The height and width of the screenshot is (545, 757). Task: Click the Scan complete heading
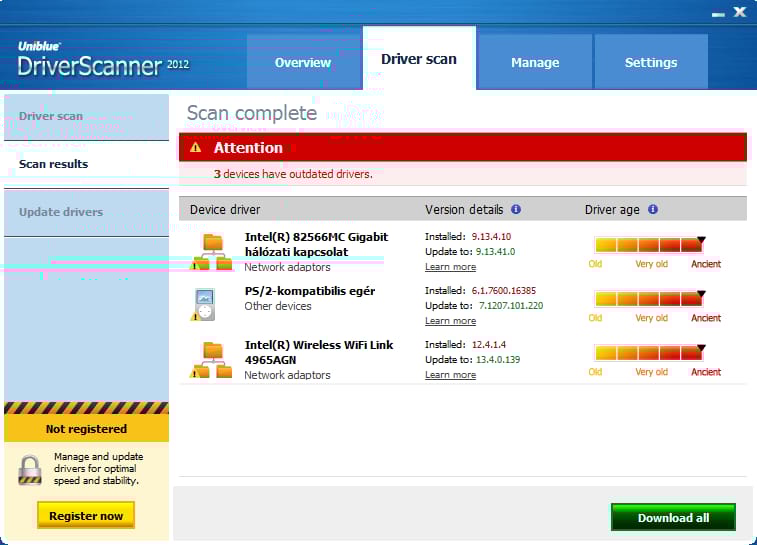point(252,113)
